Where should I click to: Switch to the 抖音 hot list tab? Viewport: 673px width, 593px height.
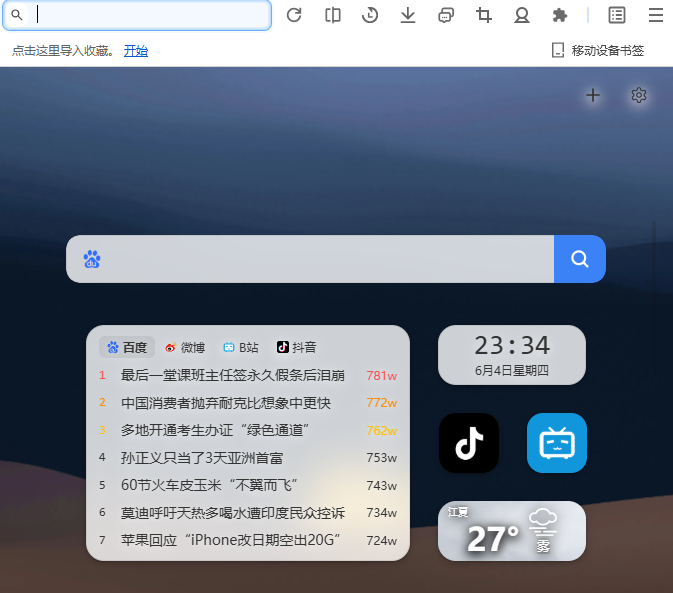click(297, 347)
